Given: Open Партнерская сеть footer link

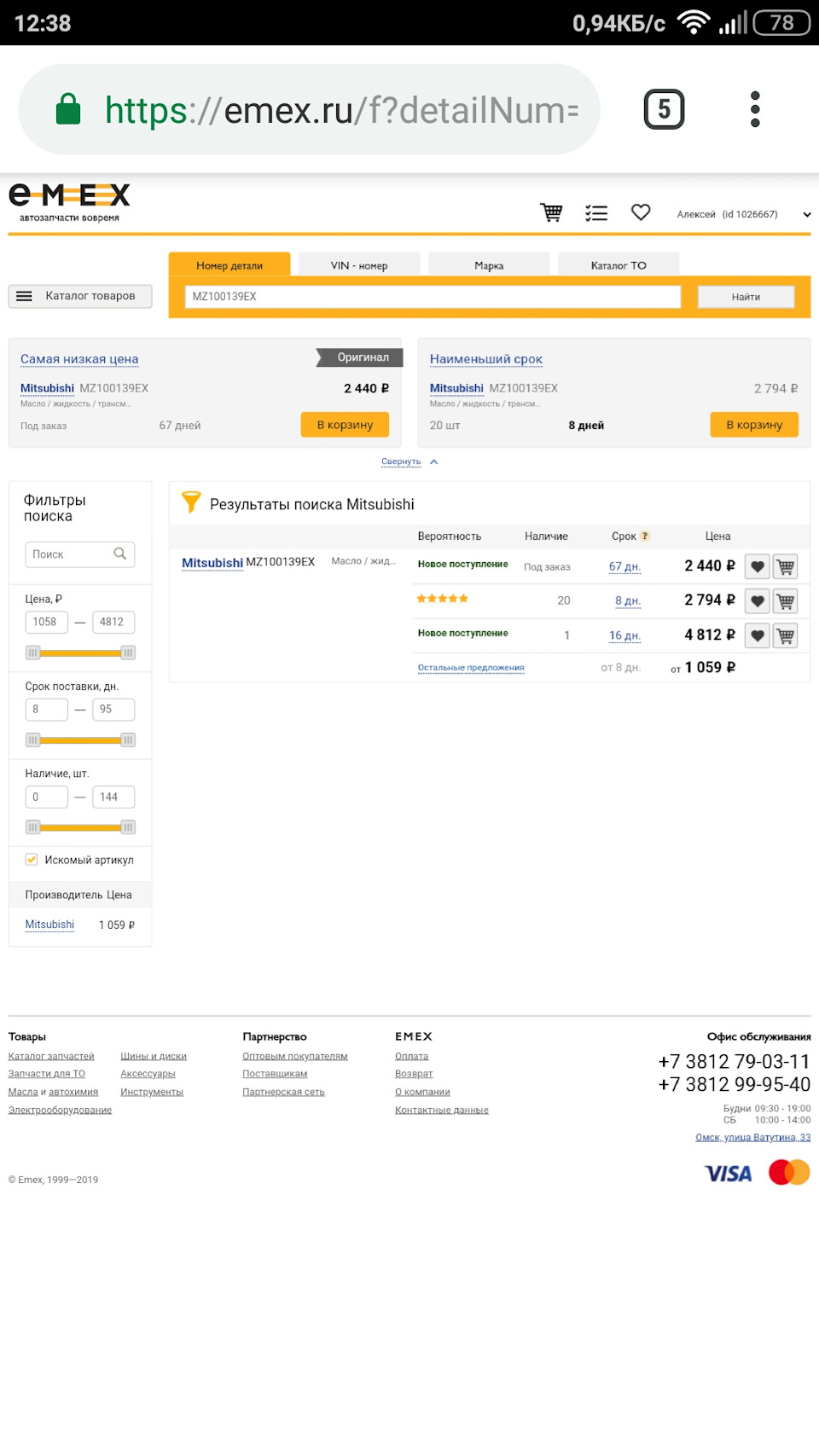Looking at the screenshot, I should [x=283, y=1092].
